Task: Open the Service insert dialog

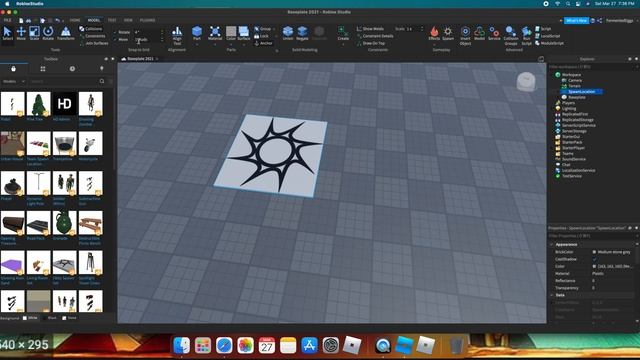Action: [494, 33]
